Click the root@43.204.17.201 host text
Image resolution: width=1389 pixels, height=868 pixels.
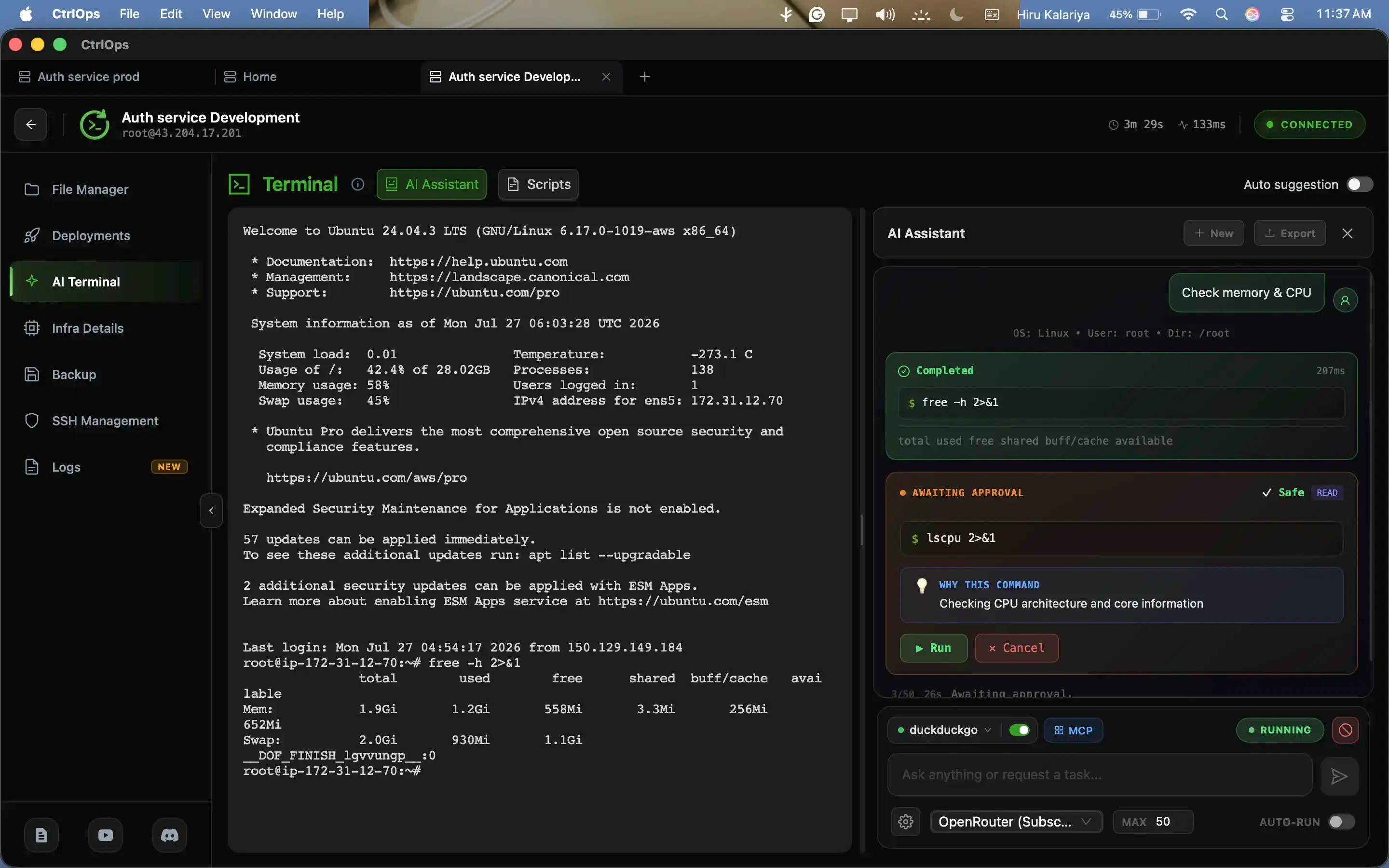181,133
